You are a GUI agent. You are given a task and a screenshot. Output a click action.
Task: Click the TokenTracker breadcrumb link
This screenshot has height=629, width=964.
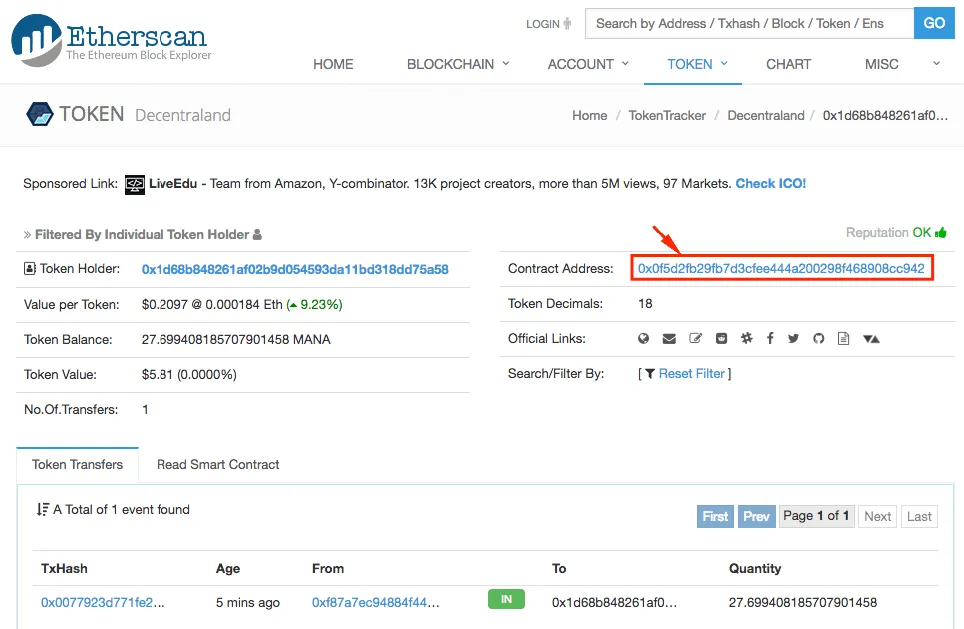(x=667, y=116)
